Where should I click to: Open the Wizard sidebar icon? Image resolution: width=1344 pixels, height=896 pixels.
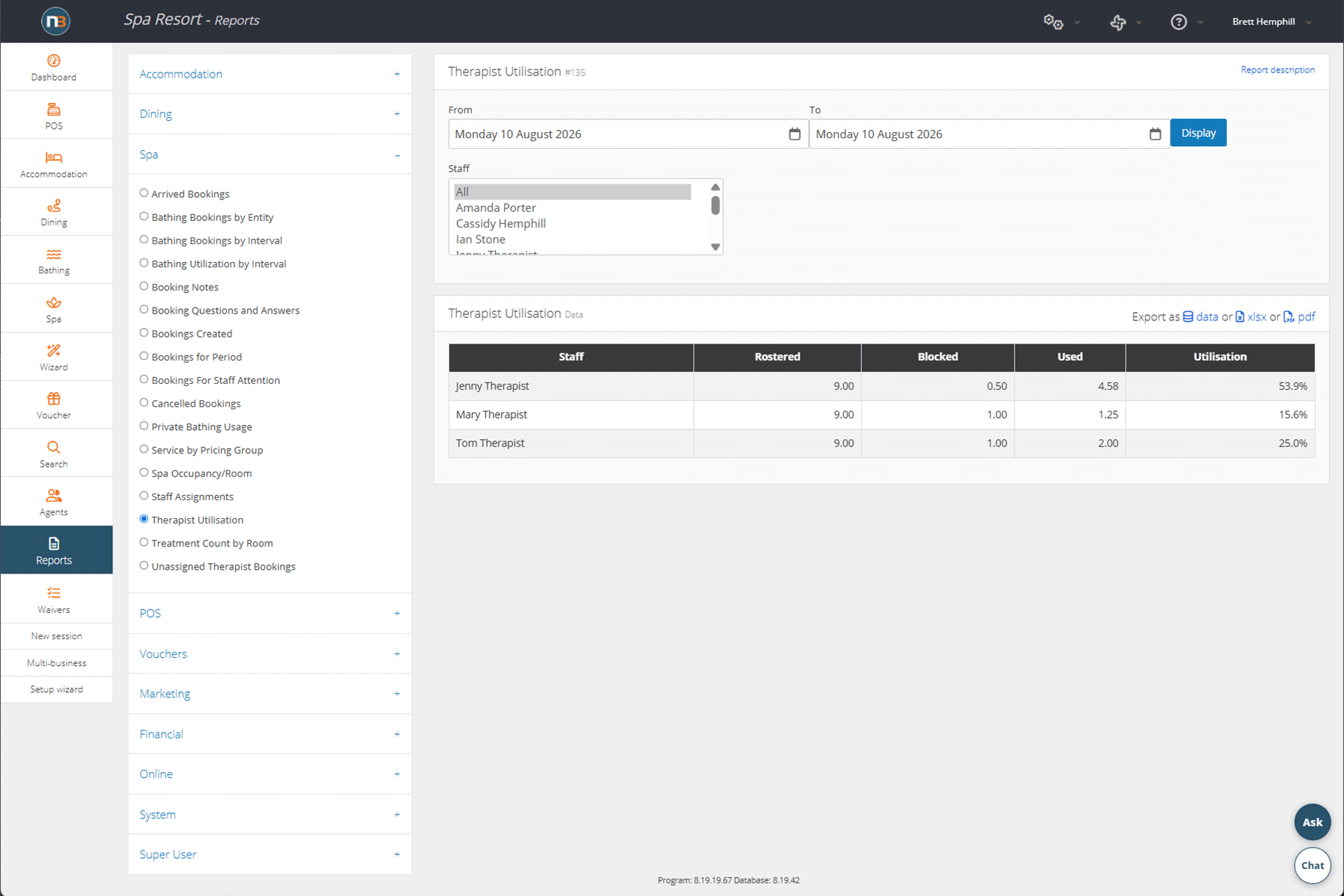click(54, 350)
